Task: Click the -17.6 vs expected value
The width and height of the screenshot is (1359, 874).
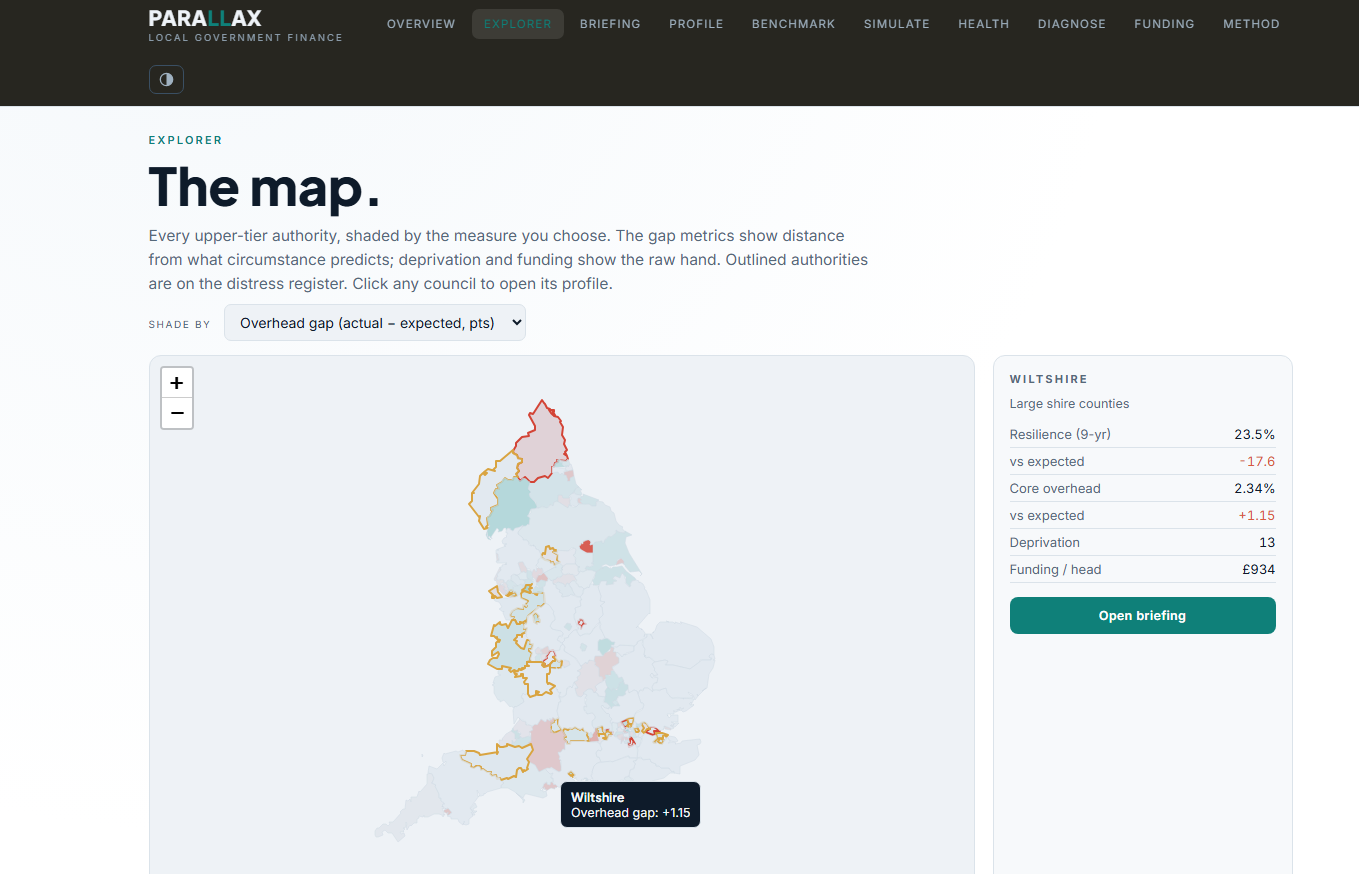Action: (x=1257, y=461)
